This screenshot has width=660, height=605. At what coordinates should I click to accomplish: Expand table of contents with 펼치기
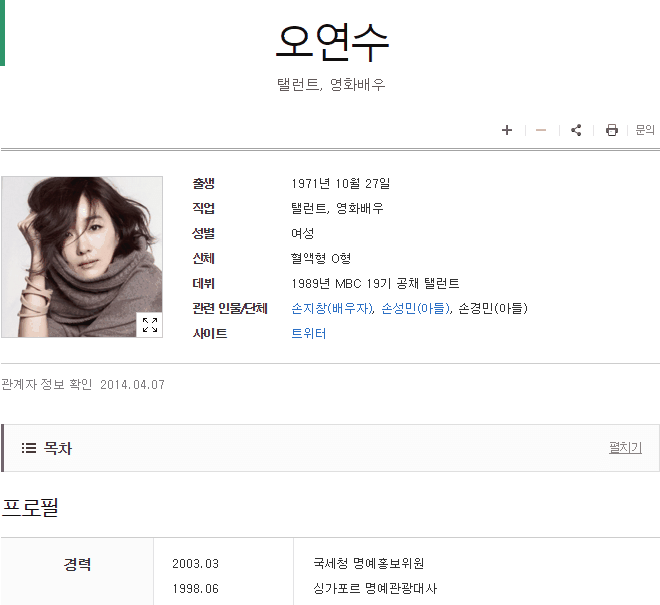pos(625,447)
